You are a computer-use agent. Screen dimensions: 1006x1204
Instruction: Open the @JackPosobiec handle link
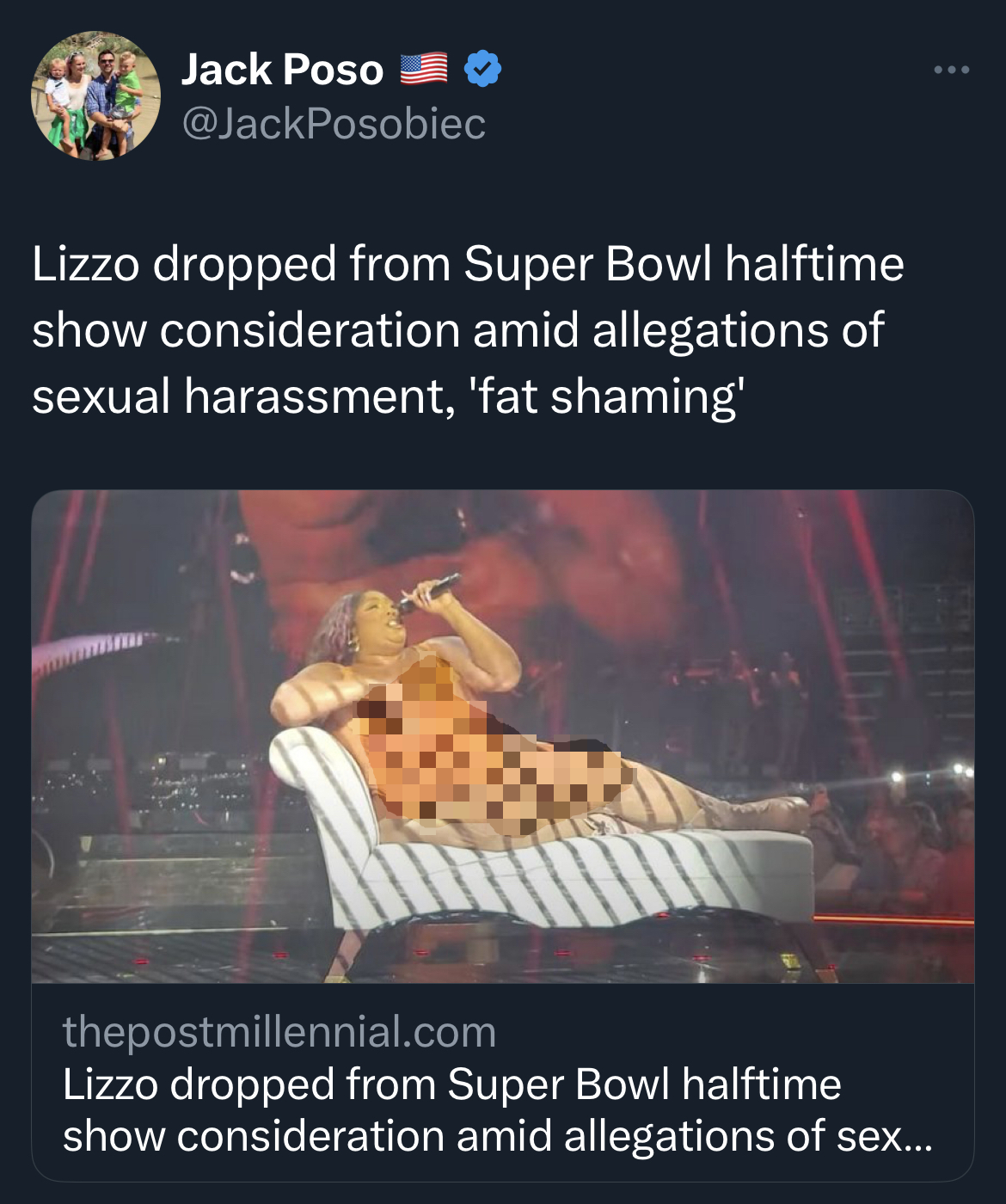pos(334,124)
